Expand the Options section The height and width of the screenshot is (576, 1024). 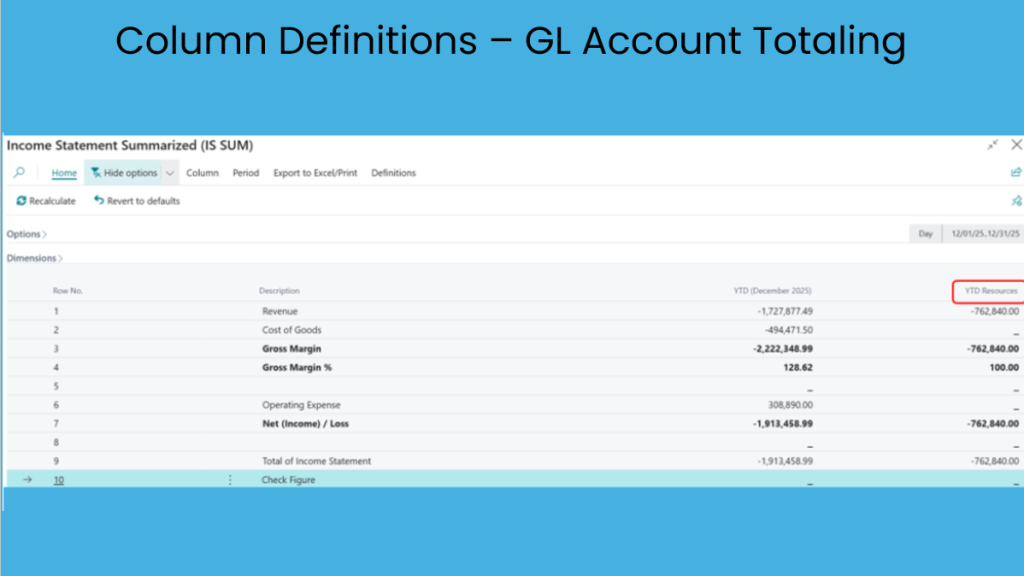pyautogui.click(x=26, y=234)
